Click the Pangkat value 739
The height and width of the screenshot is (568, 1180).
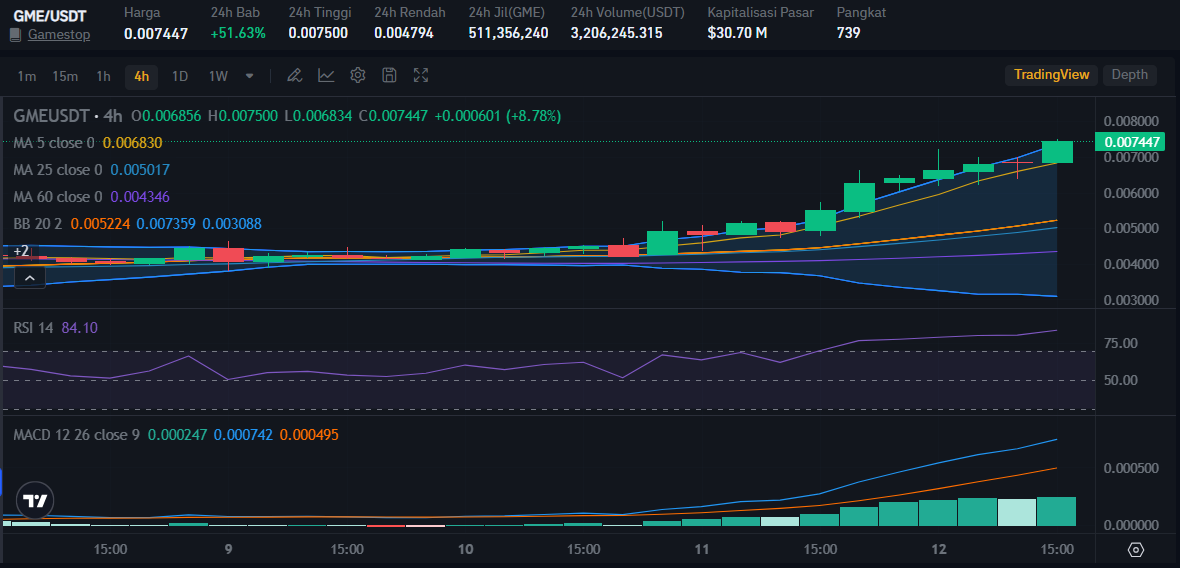[x=848, y=33]
